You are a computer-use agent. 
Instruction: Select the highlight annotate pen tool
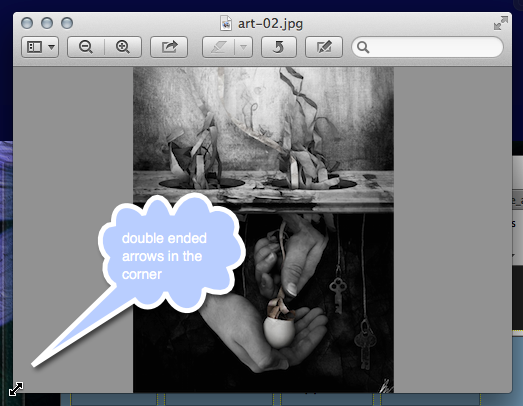pyautogui.click(x=218, y=47)
